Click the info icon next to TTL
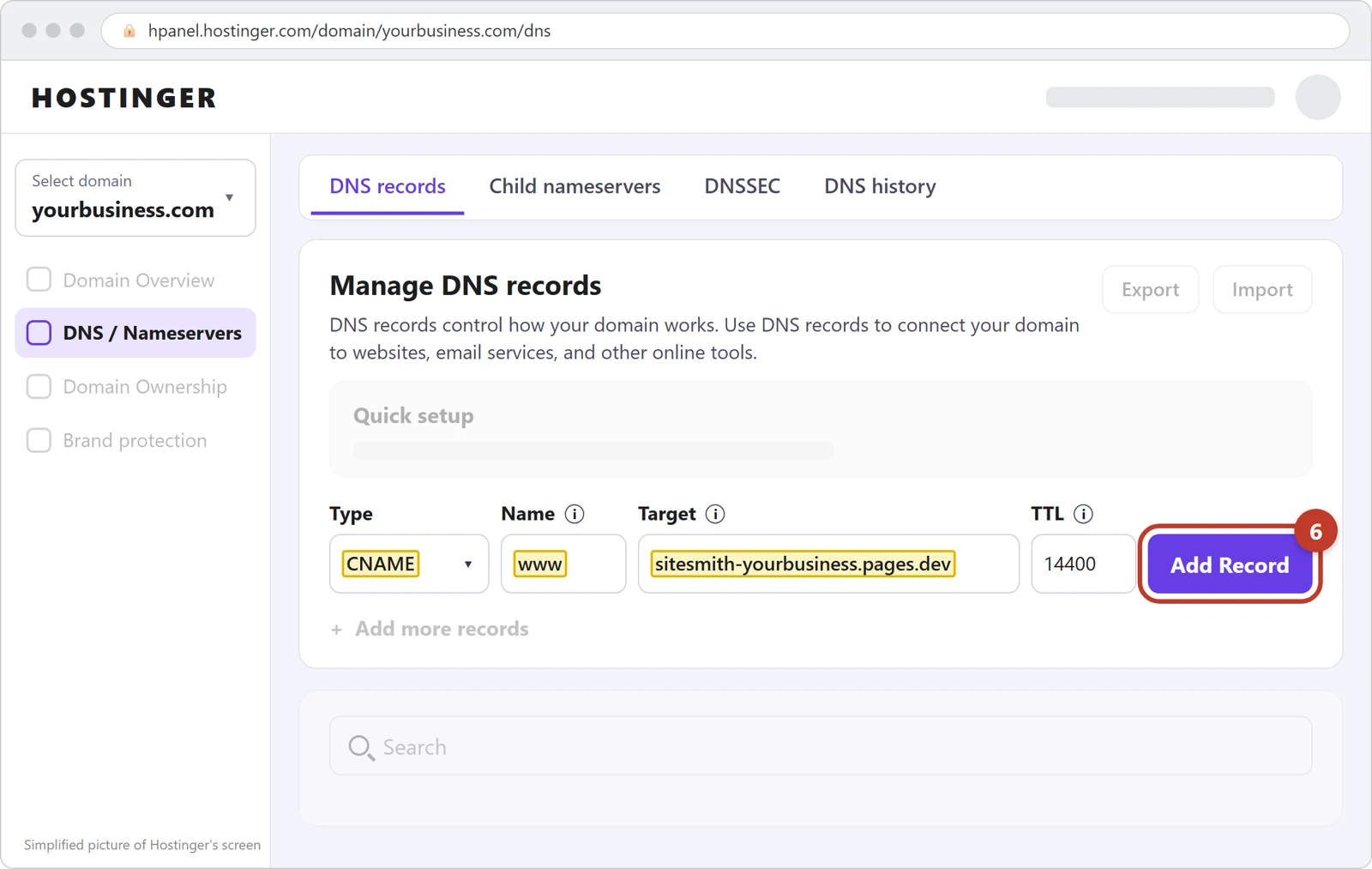 (1083, 514)
